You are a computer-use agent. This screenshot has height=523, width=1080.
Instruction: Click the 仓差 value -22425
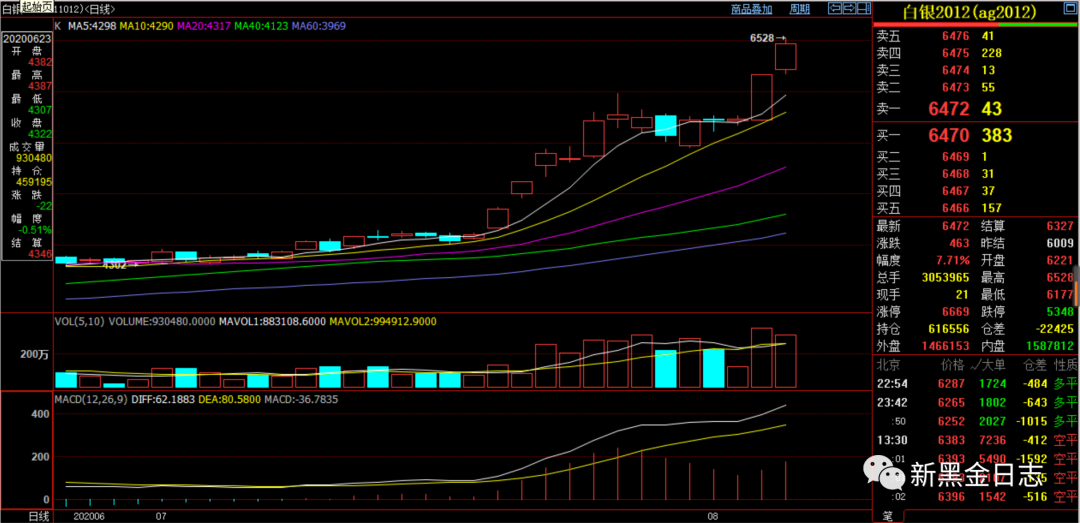pos(1054,329)
